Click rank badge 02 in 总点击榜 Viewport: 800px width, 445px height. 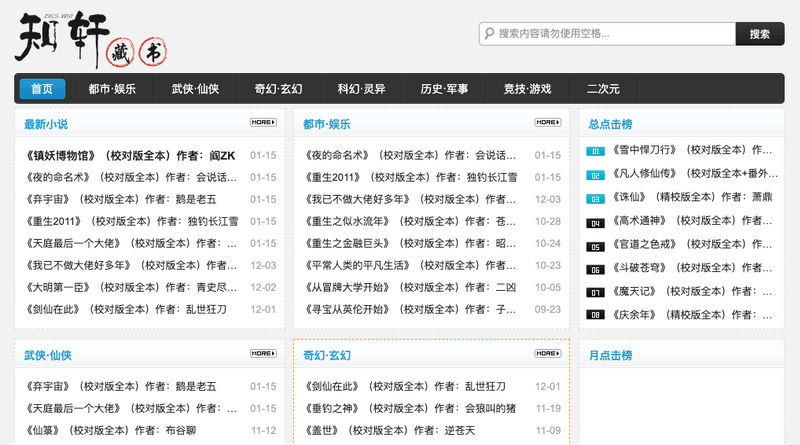595,176
